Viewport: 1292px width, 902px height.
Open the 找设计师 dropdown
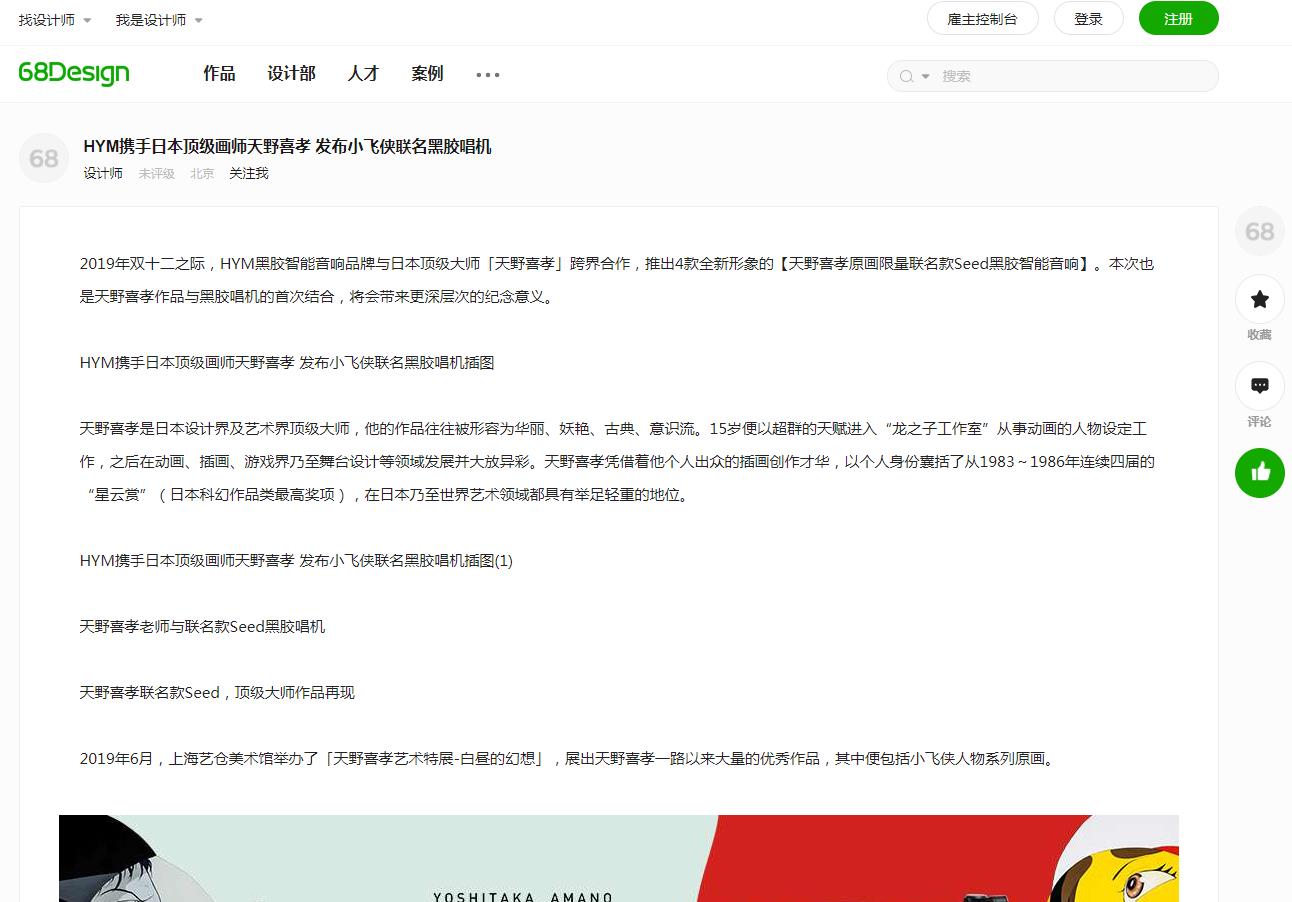pyautogui.click(x=55, y=20)
